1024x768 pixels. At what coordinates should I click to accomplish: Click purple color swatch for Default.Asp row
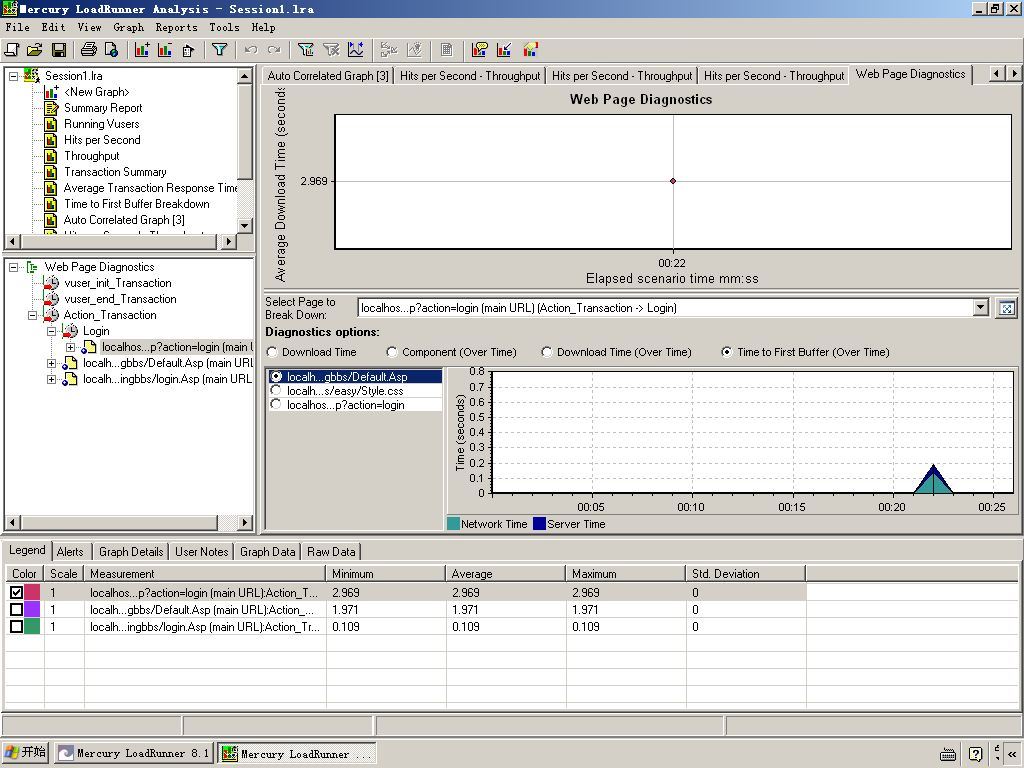tap(32, 609)
